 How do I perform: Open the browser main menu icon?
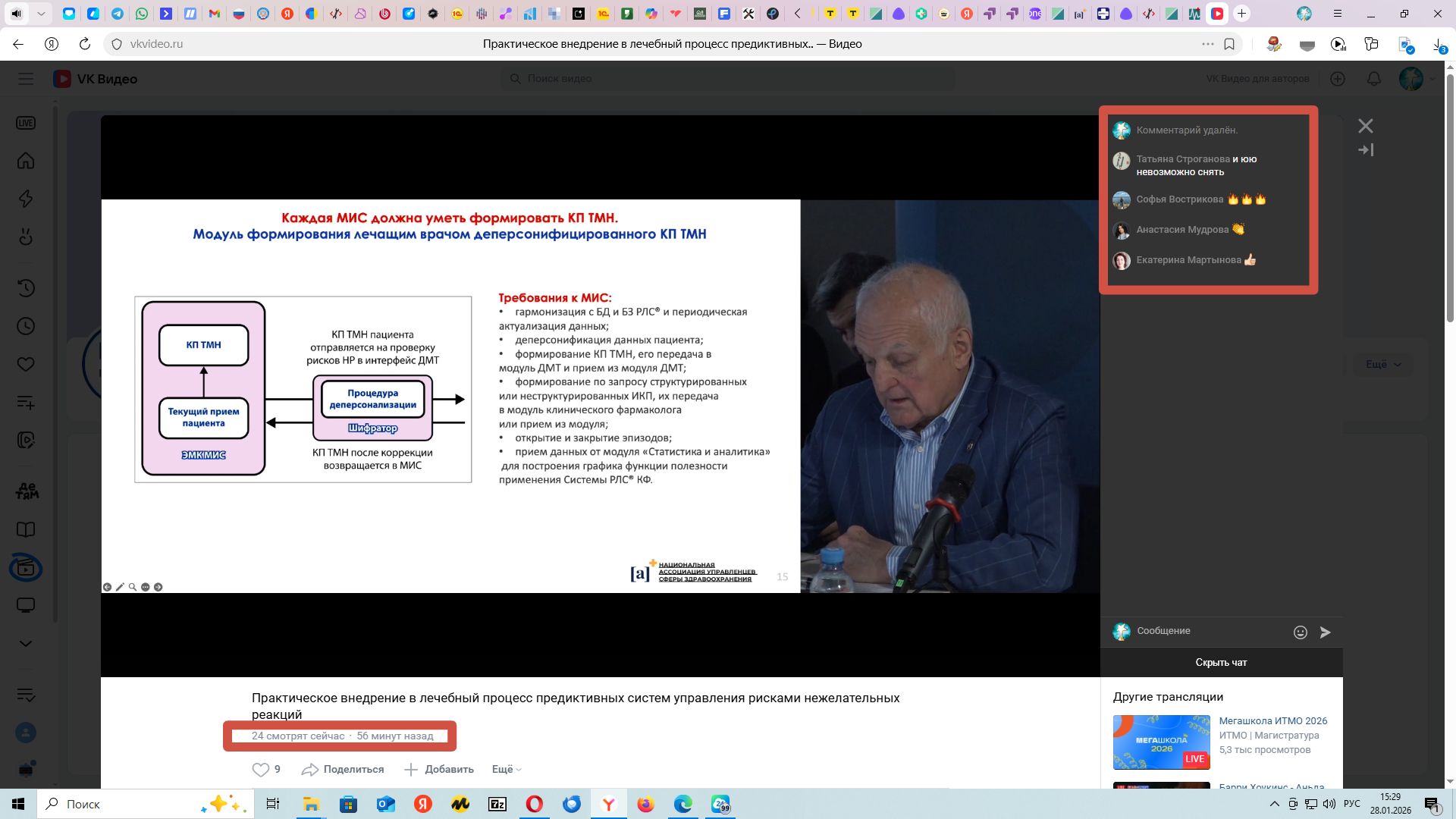point(1338,14)
